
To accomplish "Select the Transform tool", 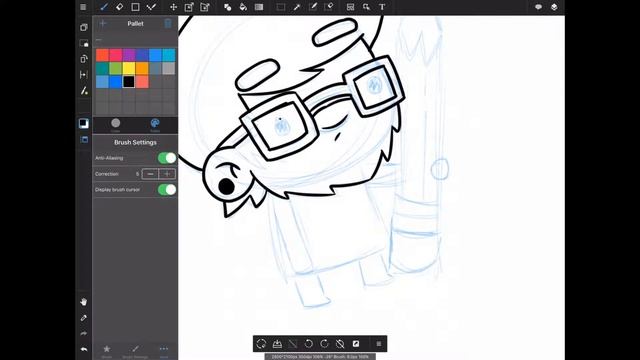I will (189, 7).
